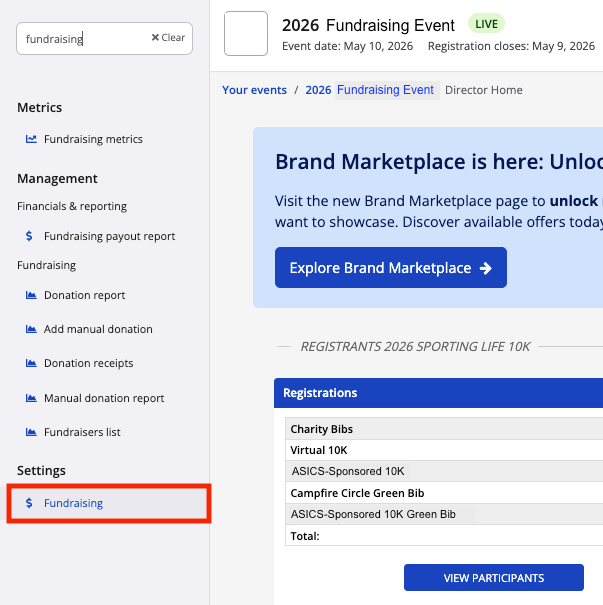Click the Registrations table header
The height and width of the screenshot is (605, 603).
320,393
